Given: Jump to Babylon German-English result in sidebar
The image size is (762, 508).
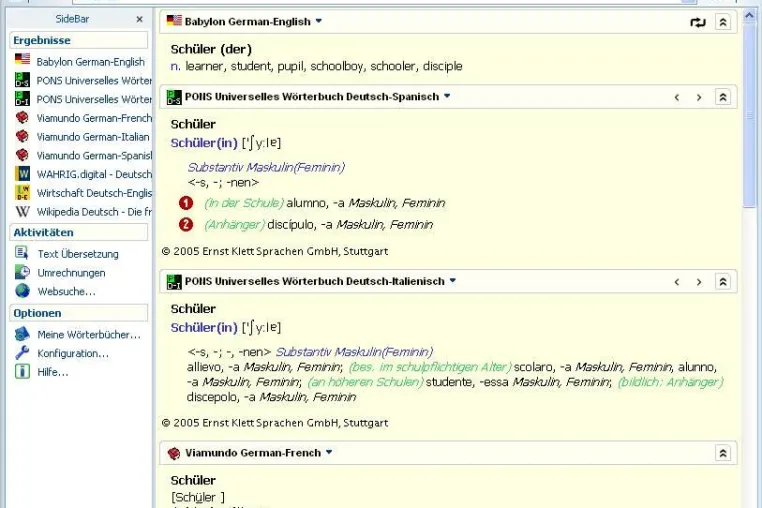Looking at the screenshot, I should point(90,62).
